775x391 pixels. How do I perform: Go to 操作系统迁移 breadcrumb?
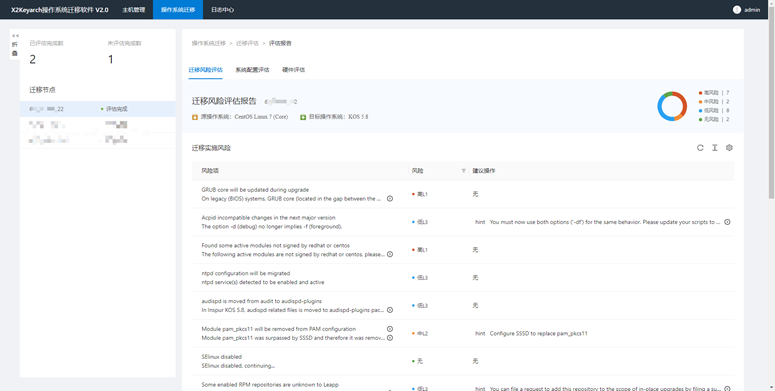[209, 43]
